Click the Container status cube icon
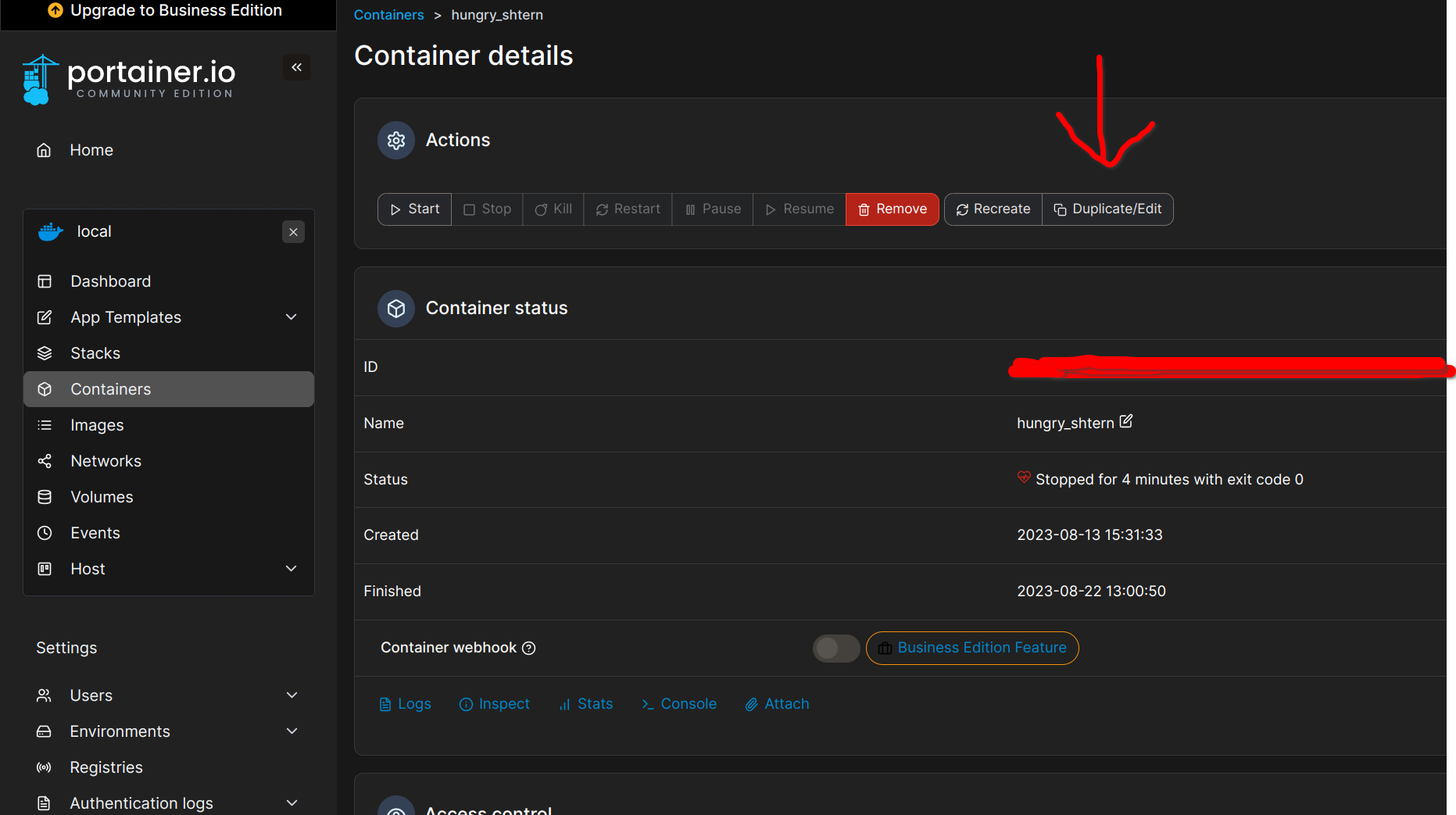The image size is (1456, 815). pyautogui.click(x=396, y=309)
